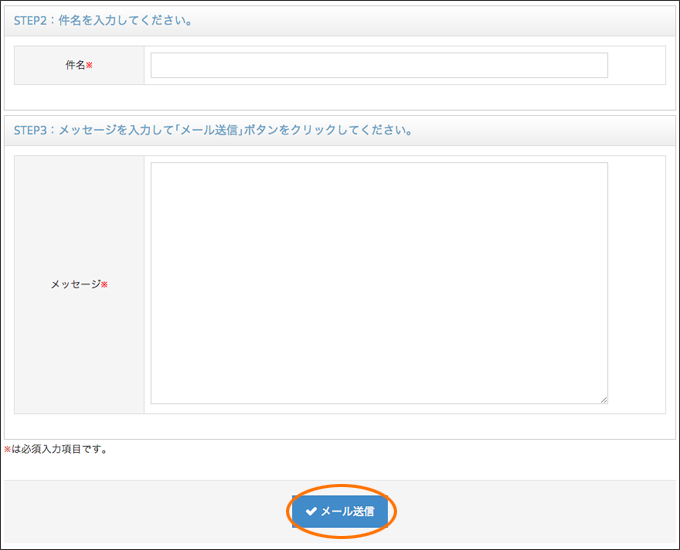Click the 件名 label cell

tap(79, 65)
